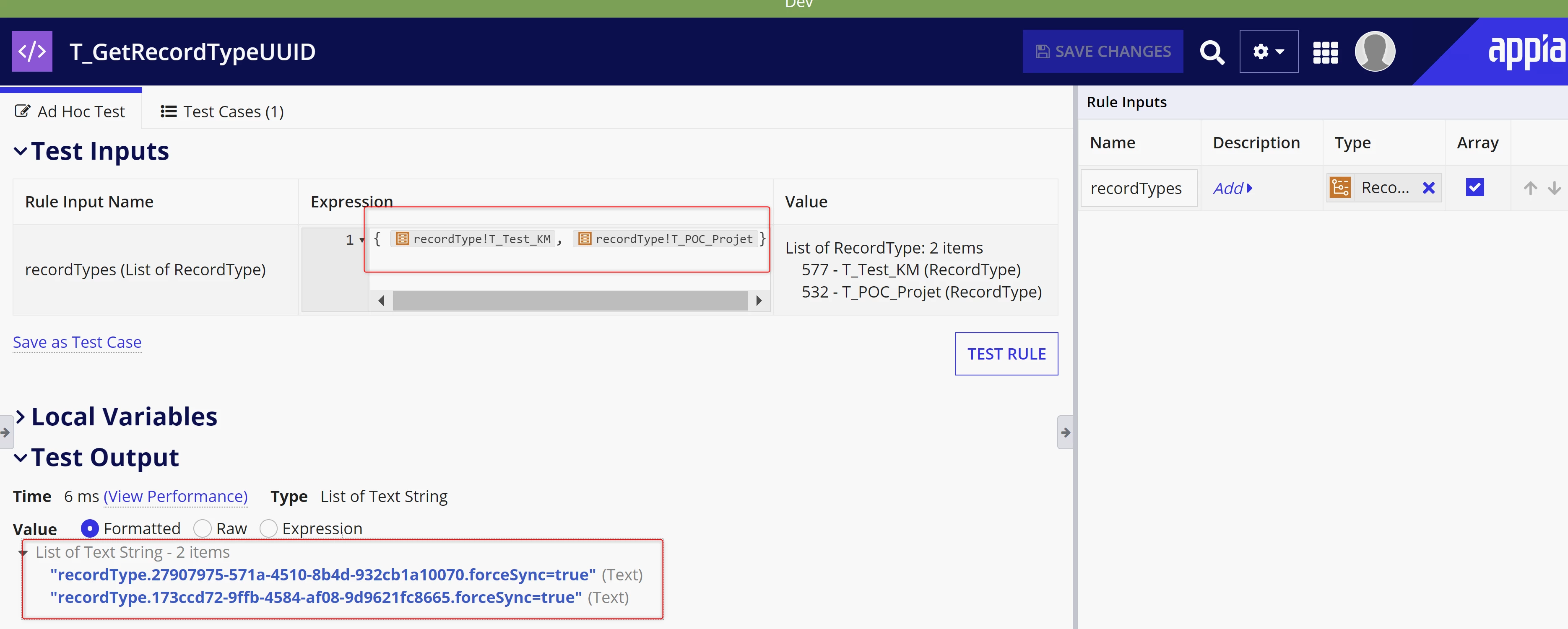Click the T_GetRecordTypeUUID title
This screenshot has height=629, width=1568.
pos(192,52)
